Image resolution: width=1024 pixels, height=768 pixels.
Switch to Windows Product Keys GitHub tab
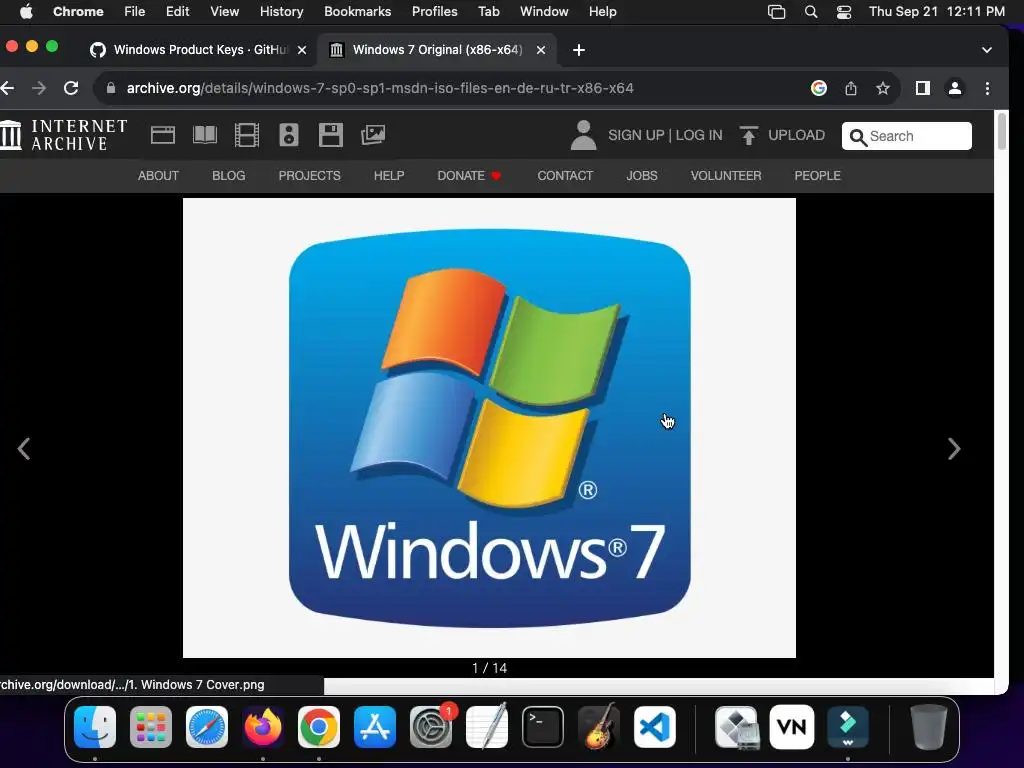[199, 50]
